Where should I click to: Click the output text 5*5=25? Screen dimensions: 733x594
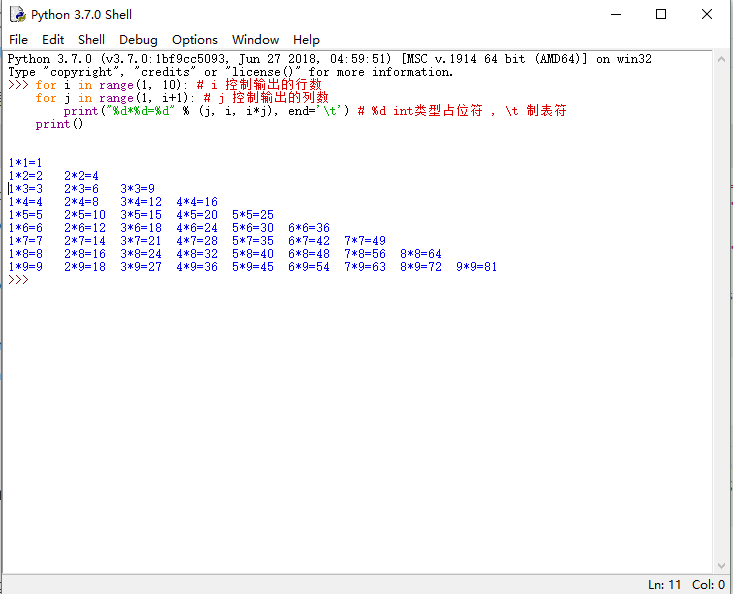pos(253,215)
